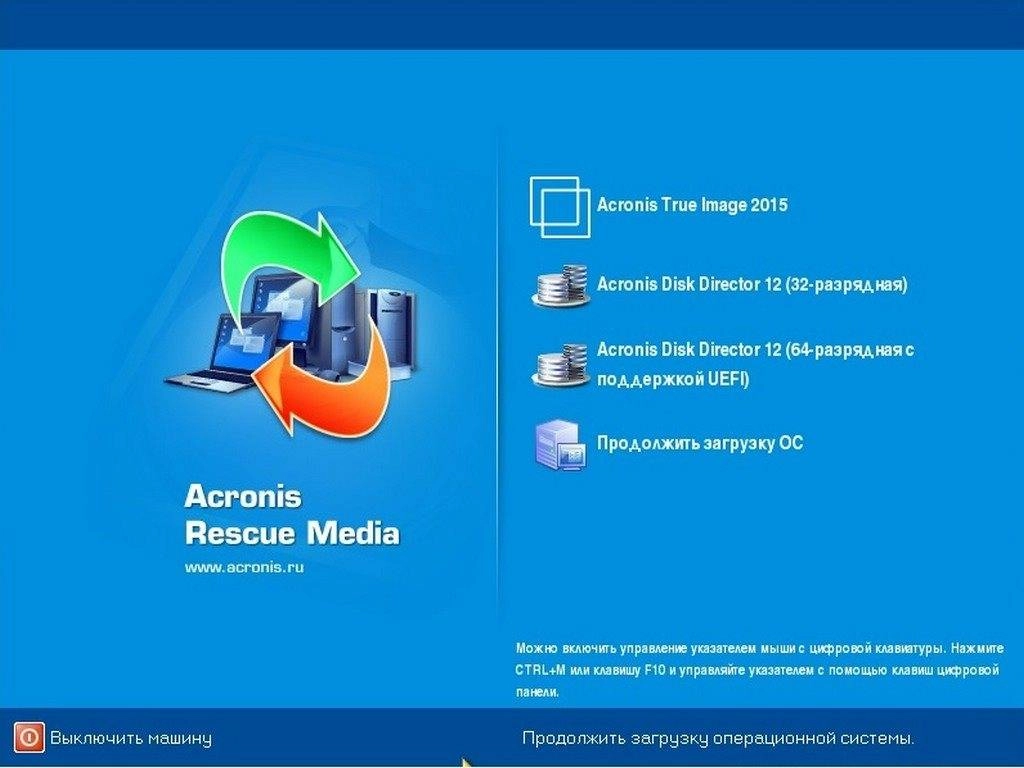The height and width of the screenshot is (768, 1024).
Task: Start Acronis Disk Director 12 (32-разрядная)
Action: pos(752,284)
